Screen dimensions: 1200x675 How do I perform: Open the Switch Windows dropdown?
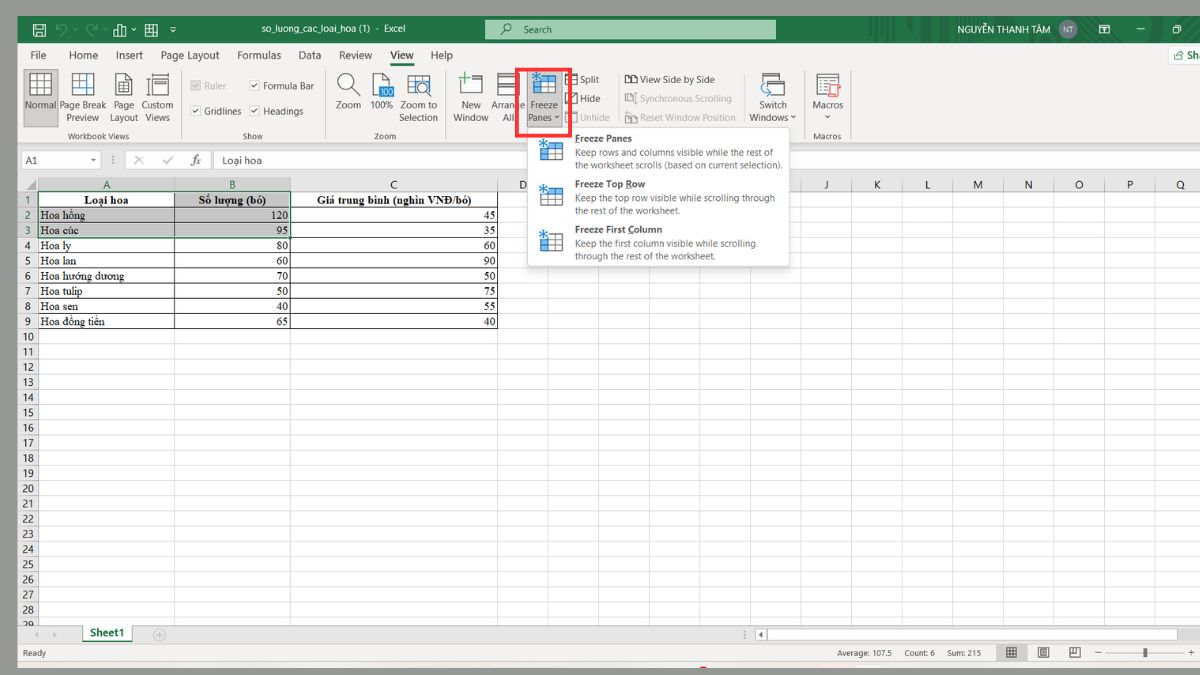(x=772, y=97)
